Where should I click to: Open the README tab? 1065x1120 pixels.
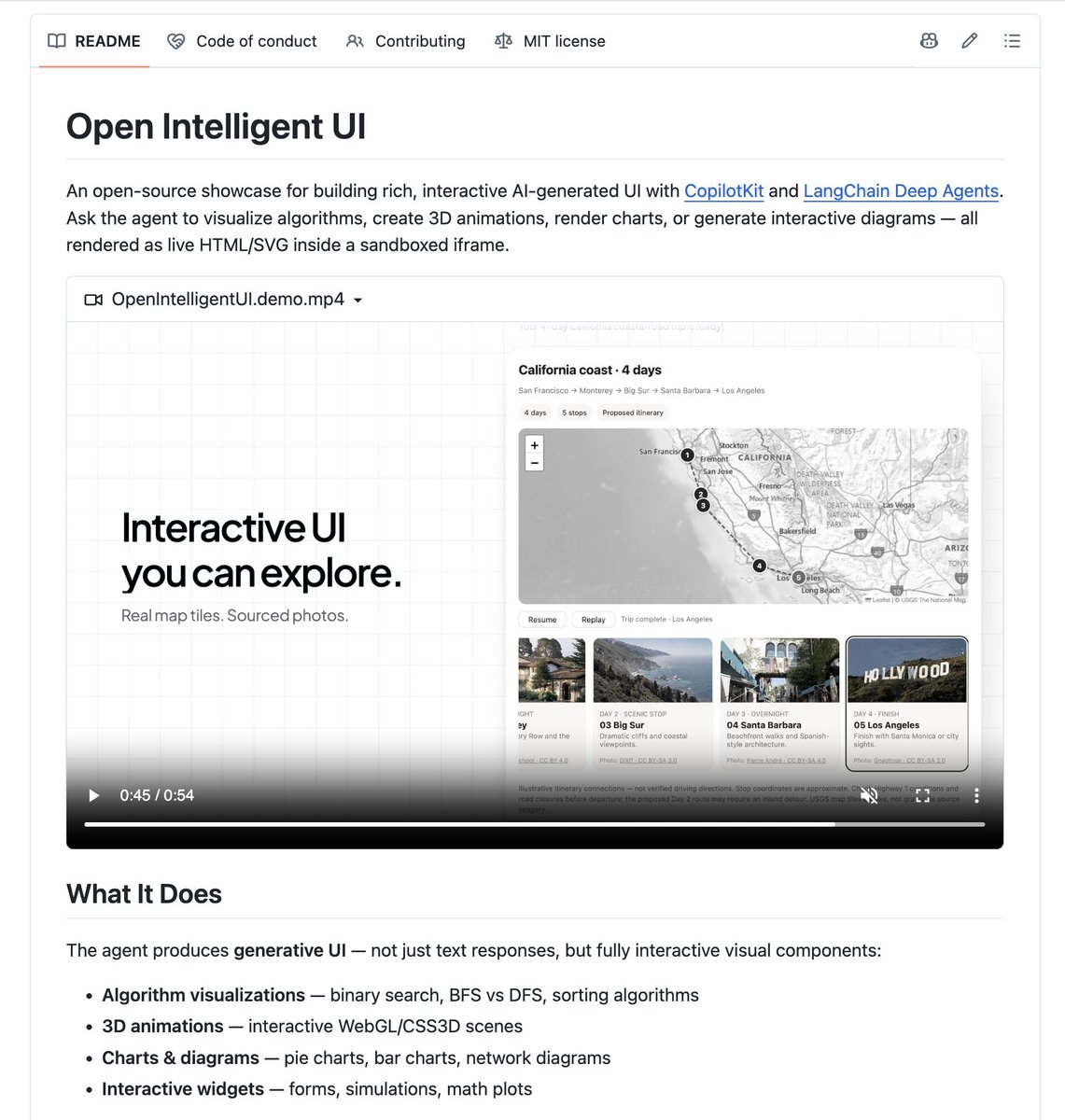[94, 41]
